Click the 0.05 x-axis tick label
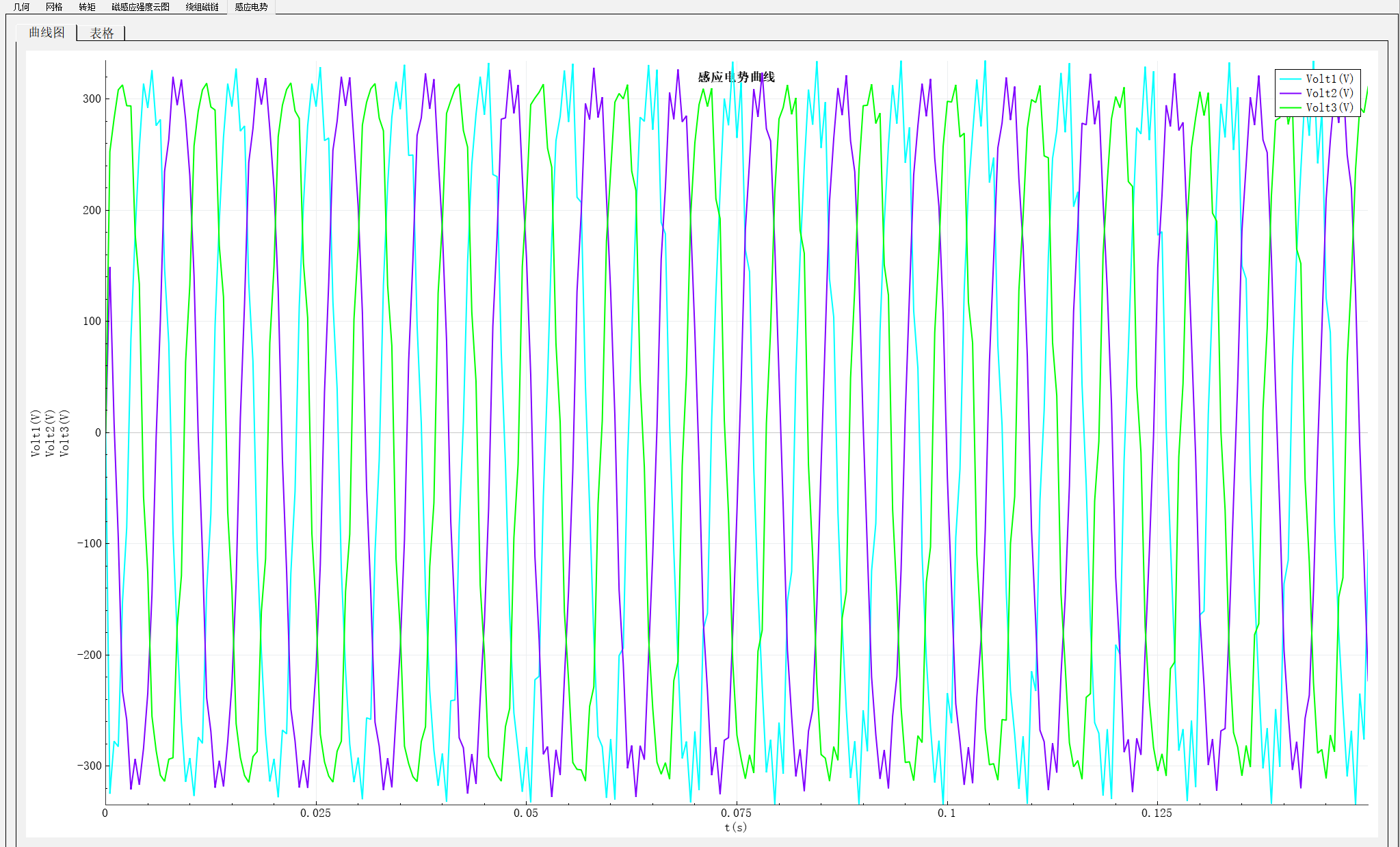The width and height of the screenshot is (1400, 847). click(x=526, y=813)
